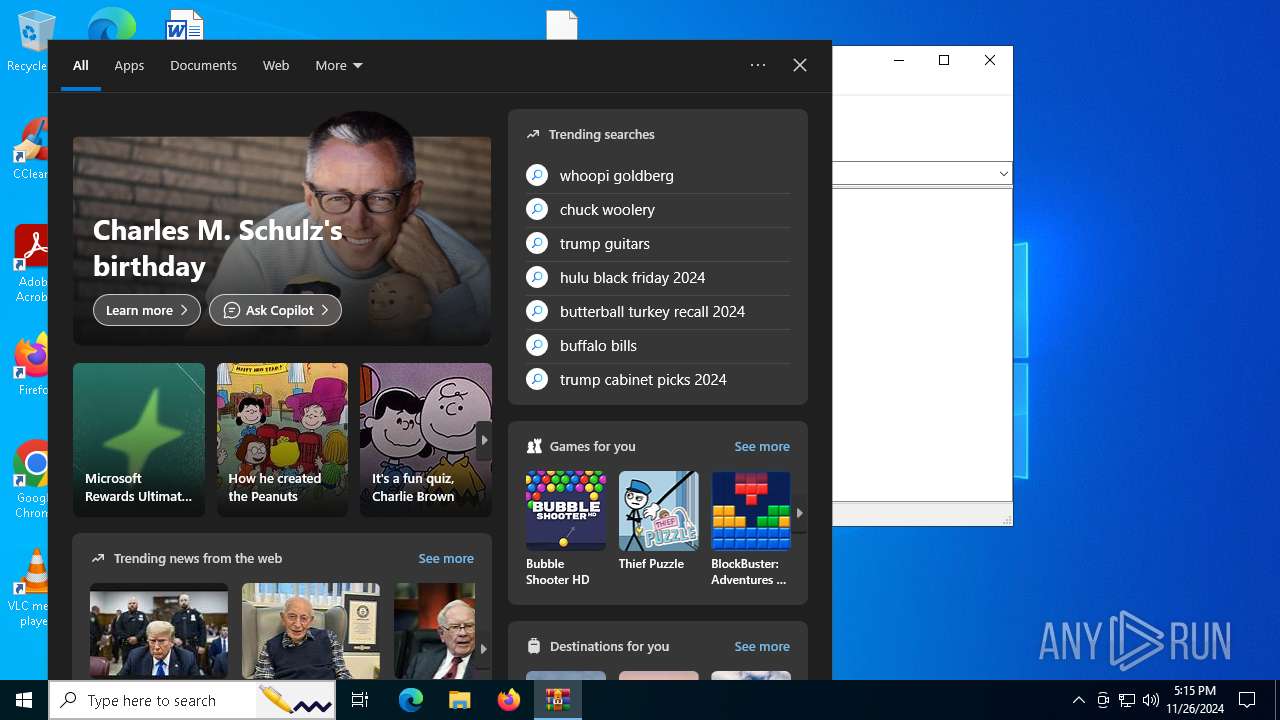Click the taskbar search input box
The width and height of the screenshot is (1280, 720).
[x=192, y=700]
